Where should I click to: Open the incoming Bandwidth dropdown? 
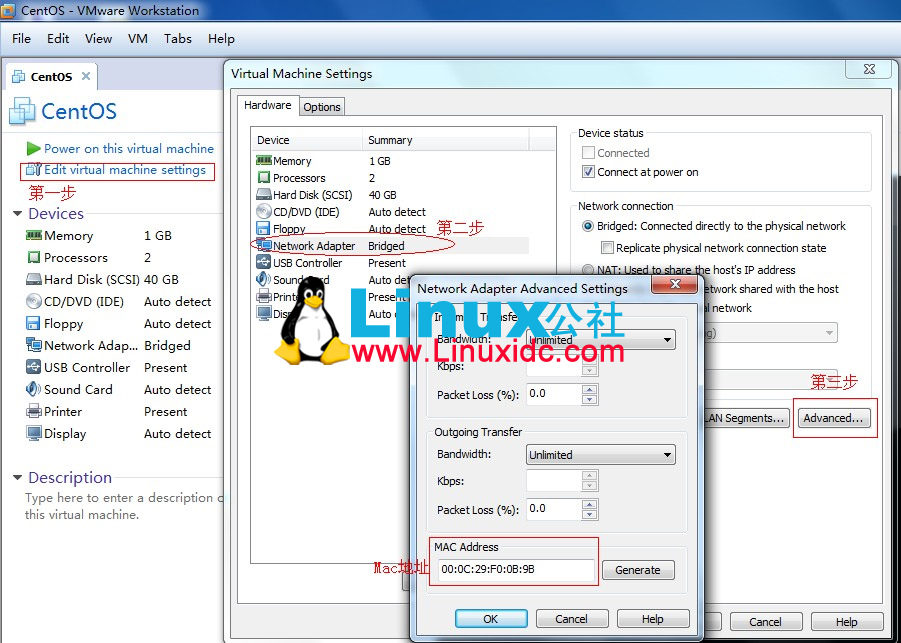click(600, 340)
